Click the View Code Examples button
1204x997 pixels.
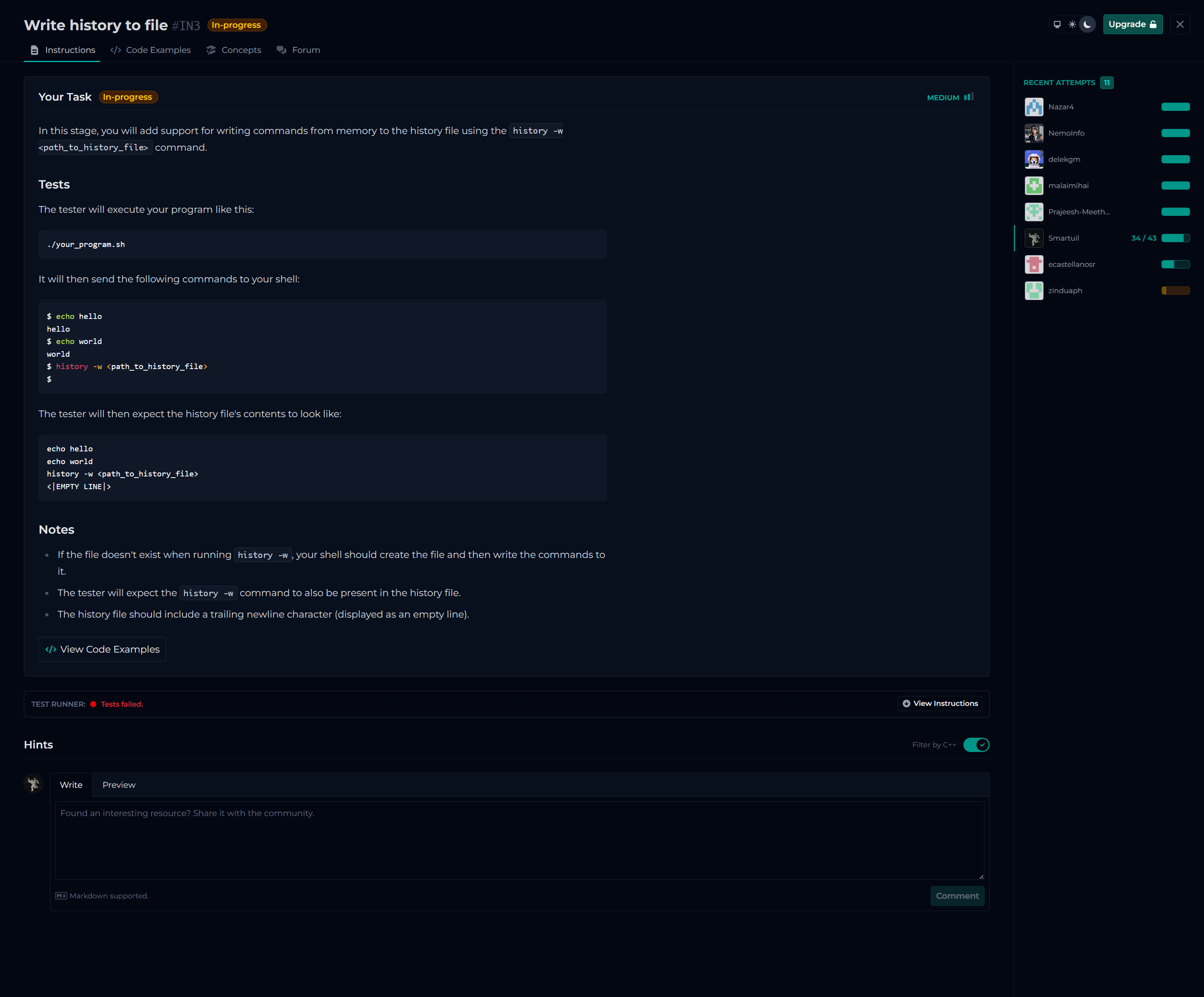coord(102,649)
